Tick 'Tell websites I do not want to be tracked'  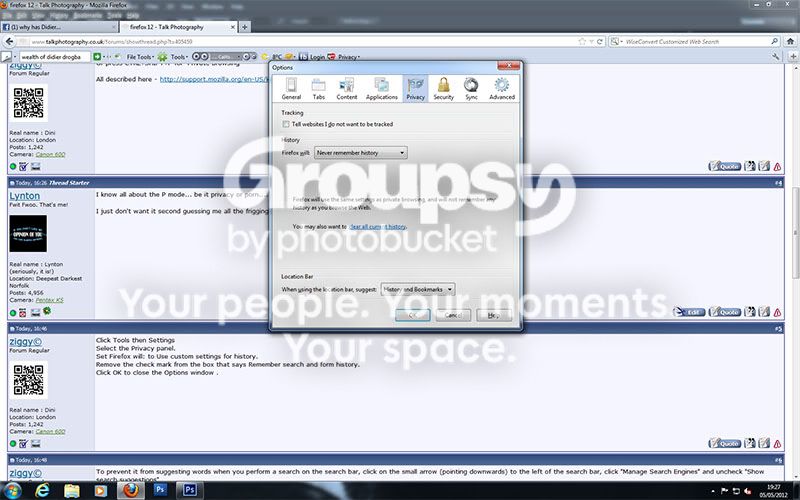286,124
